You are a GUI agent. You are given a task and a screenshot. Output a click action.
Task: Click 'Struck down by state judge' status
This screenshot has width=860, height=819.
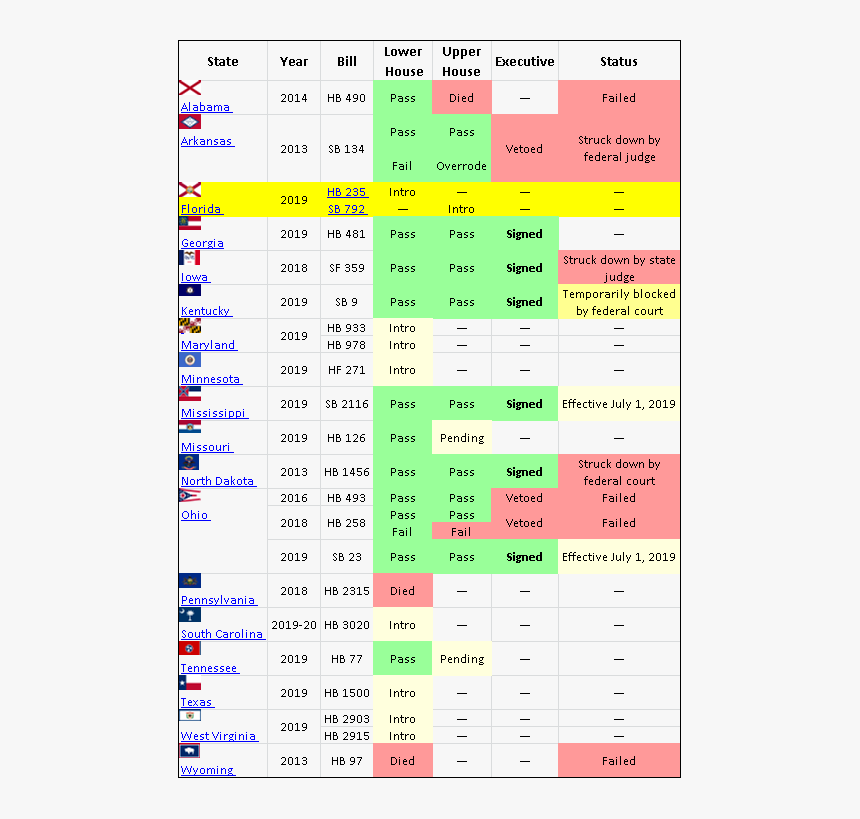[619, 268]
